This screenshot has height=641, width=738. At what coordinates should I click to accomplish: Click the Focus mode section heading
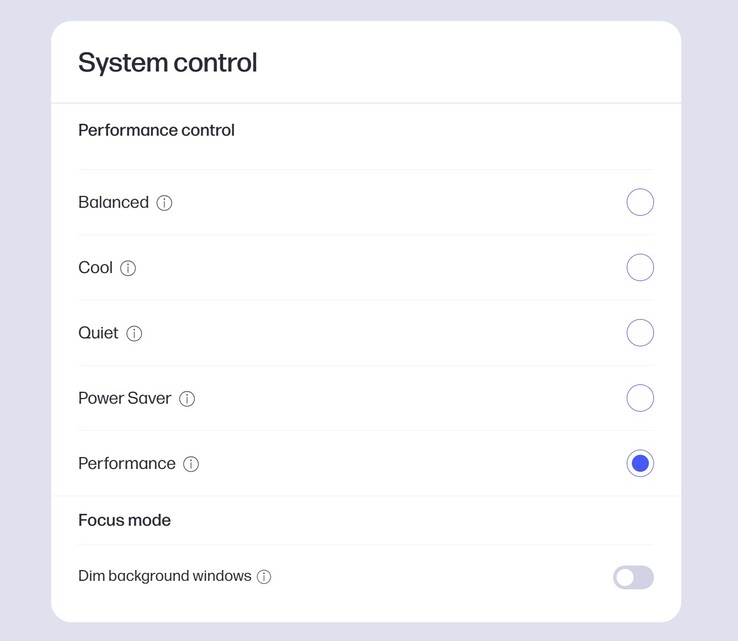tap(124, 520)
